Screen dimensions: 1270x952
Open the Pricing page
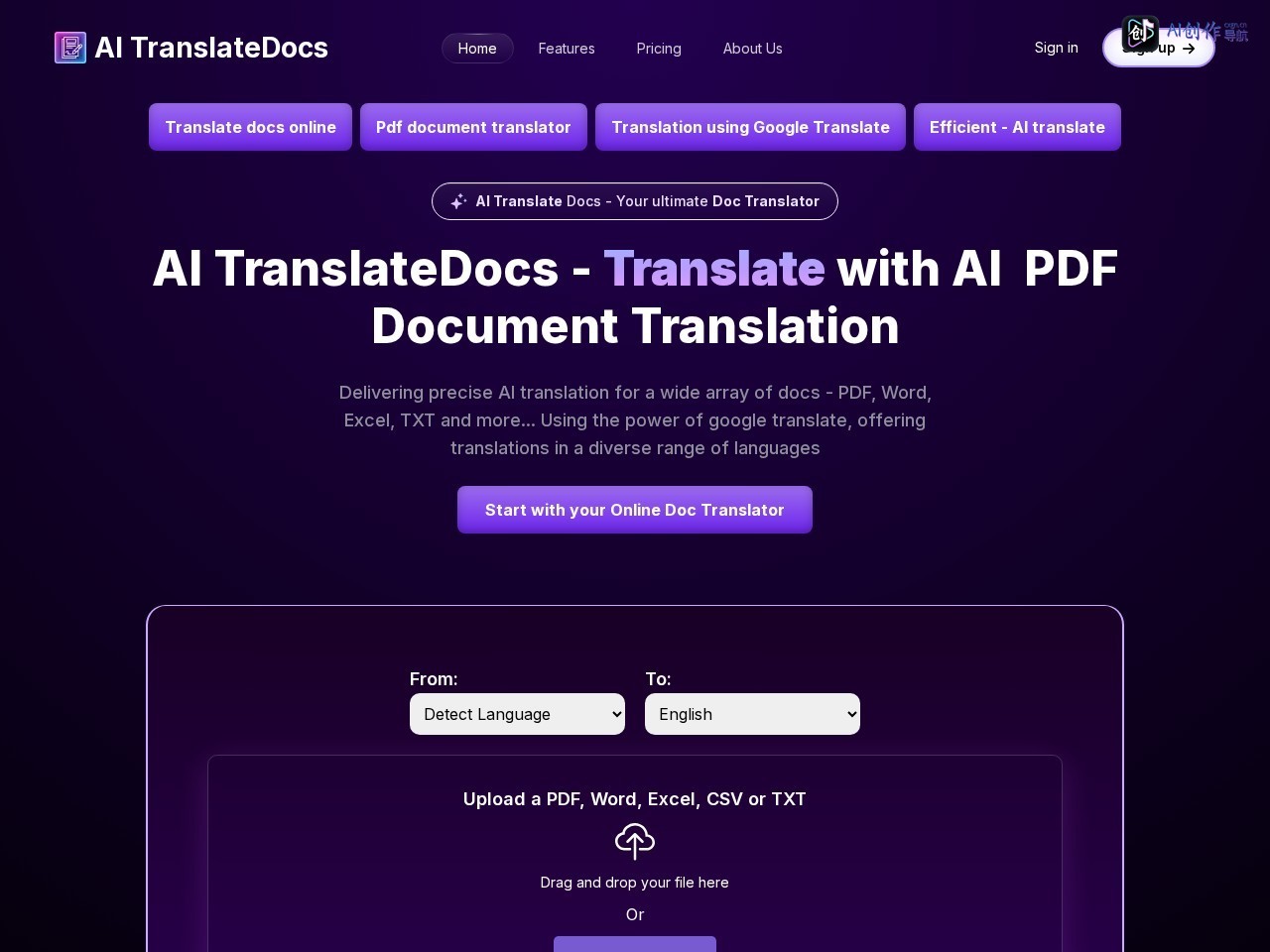(x=659, y=48)
